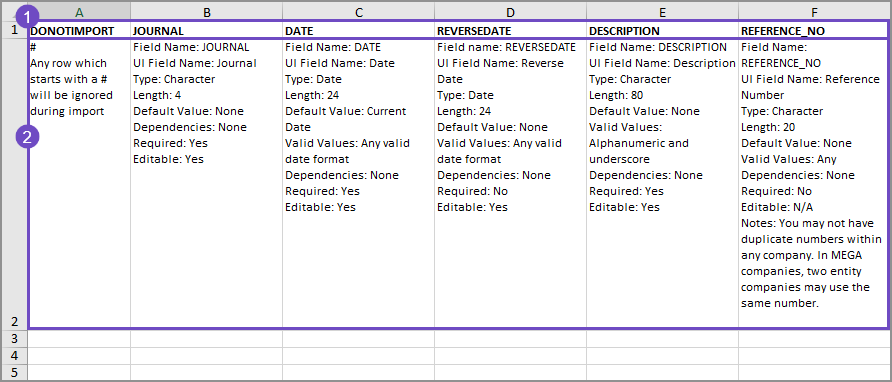The image size is (892, 382).
Task: Click the DESCRIPTION header cell
Action: point(662,31)
